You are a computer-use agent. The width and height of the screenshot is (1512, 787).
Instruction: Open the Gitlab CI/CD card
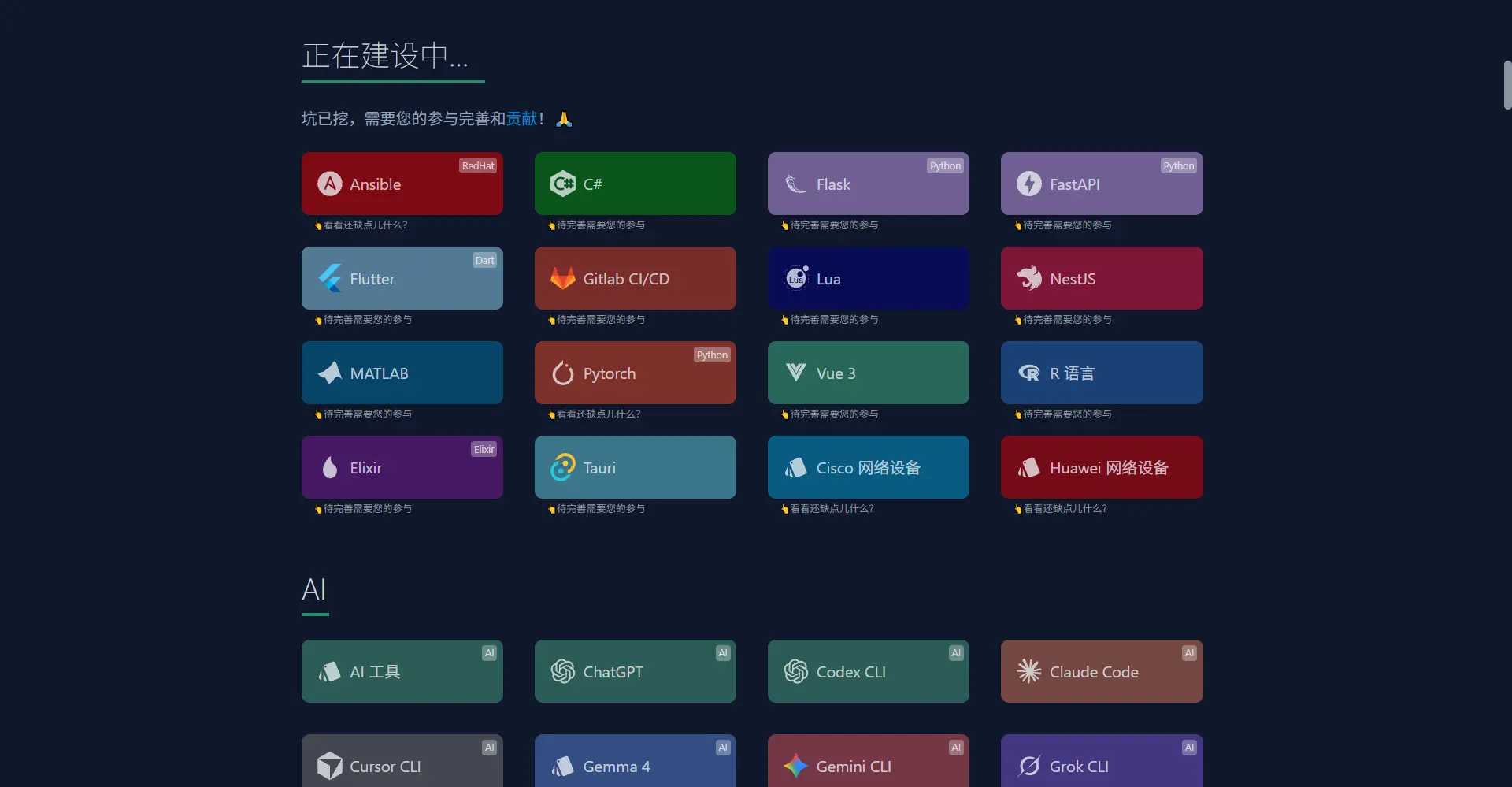pos(636,278)
